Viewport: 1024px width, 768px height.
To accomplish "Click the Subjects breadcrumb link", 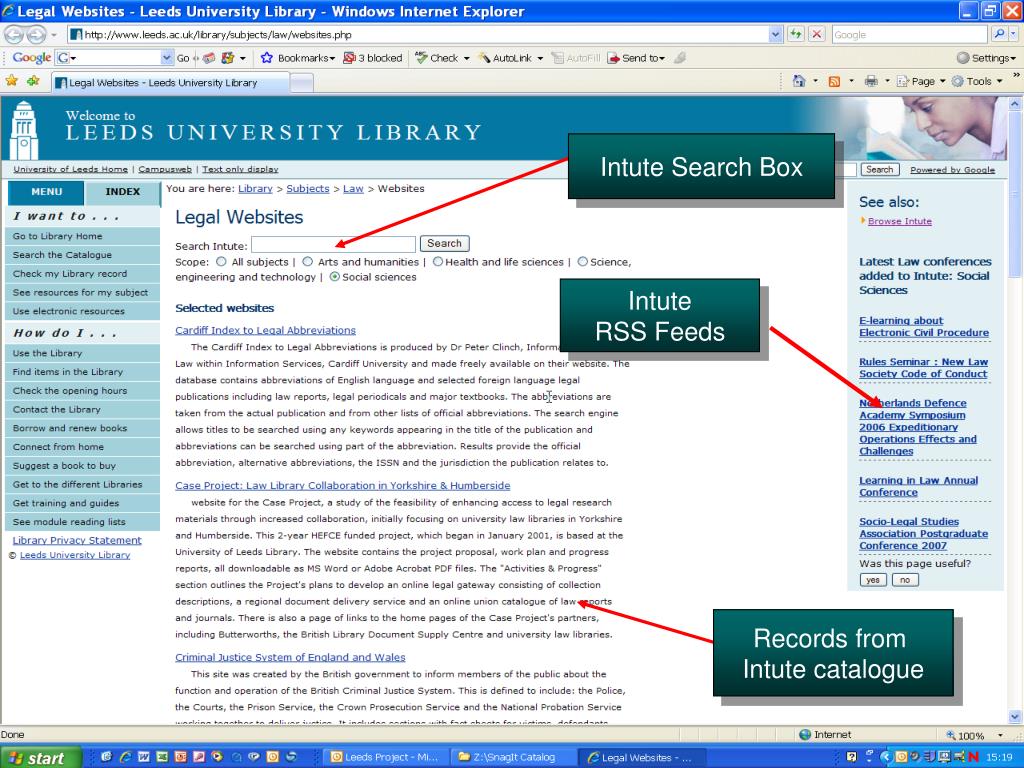I will point(308,189).
